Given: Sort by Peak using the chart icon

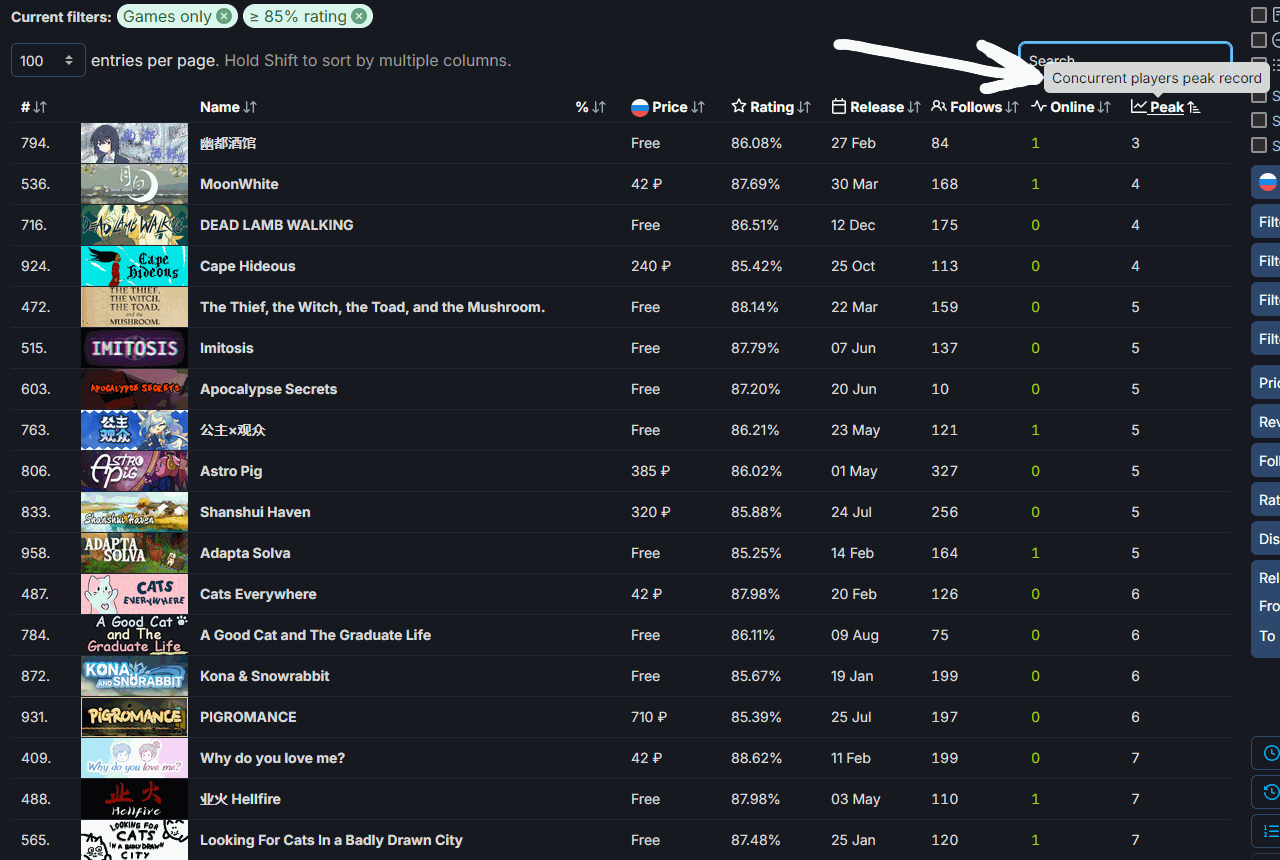Looking at the screenshot, I should point(1139,106).
